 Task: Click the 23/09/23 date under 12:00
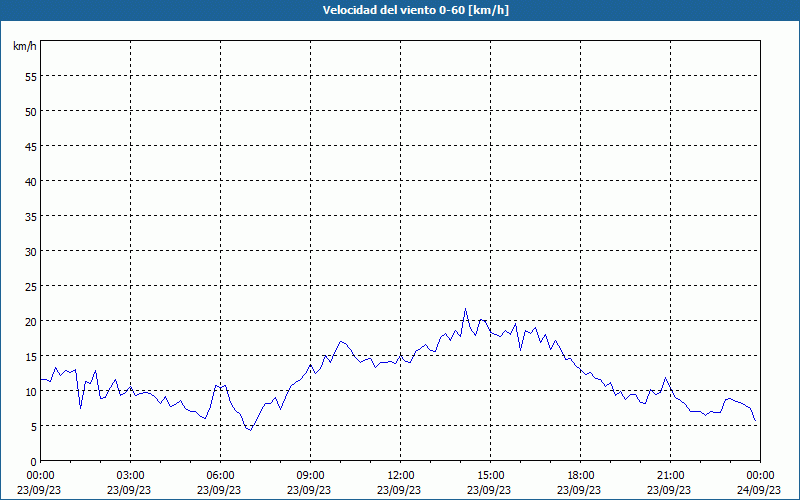(x=399, y=490)
